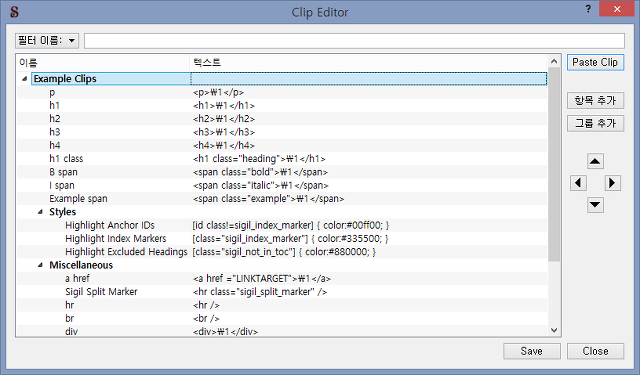Click the h1 class="heading" text cell
The height and width of the screenshot is (375, 640).
coord(259,158)
